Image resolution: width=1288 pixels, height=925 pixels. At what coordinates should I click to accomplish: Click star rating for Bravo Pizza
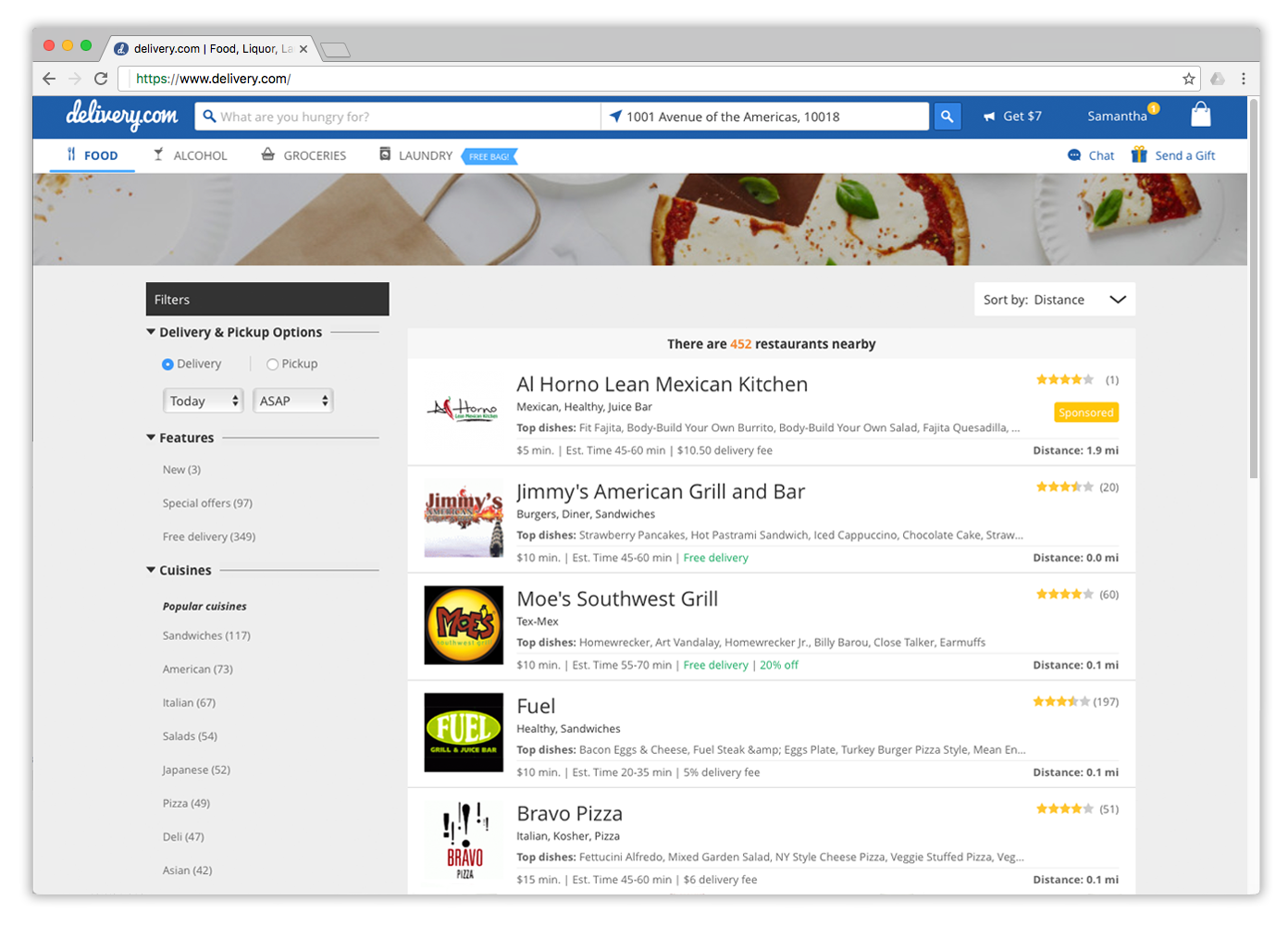click(1065, 808)
